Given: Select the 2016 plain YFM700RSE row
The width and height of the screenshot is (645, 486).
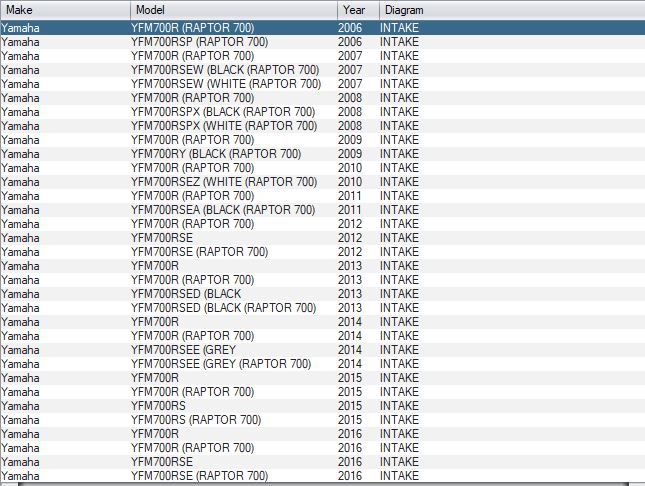Looking at the screenshot, I should (322, 461).
